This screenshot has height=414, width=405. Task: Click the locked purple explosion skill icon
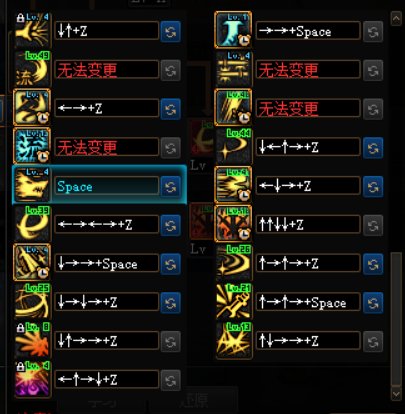click(32, 379)
